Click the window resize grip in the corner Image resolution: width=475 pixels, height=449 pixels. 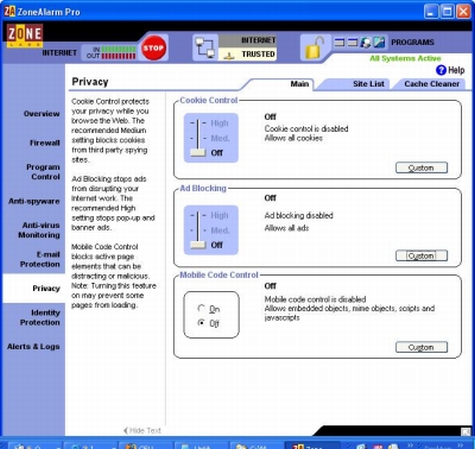[x=465, y=431]
